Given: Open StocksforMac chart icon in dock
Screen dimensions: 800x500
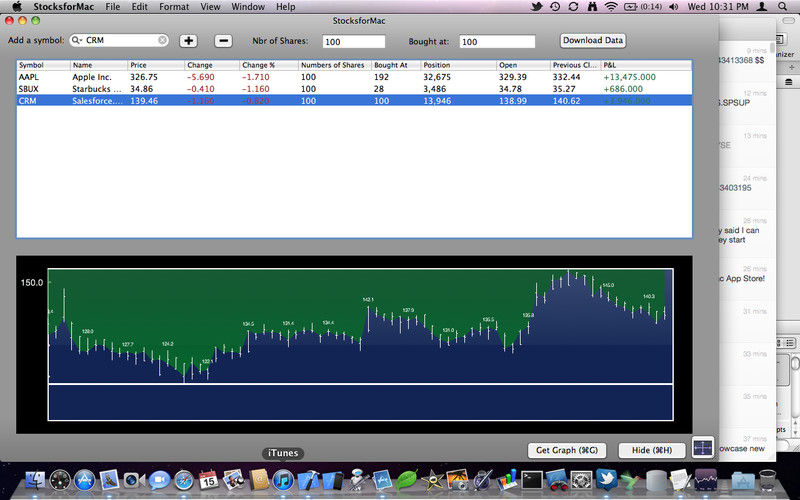Looking at the screenshot, I should 706,481.
